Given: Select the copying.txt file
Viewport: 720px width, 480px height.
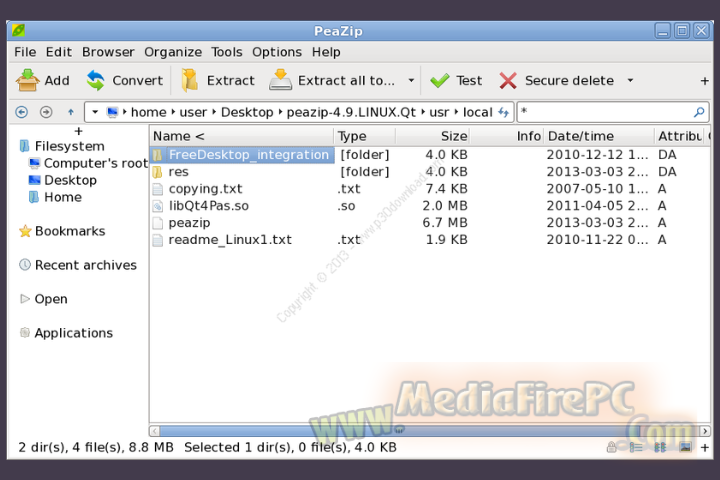Looking at the screenshot, I should coord(205,189).
